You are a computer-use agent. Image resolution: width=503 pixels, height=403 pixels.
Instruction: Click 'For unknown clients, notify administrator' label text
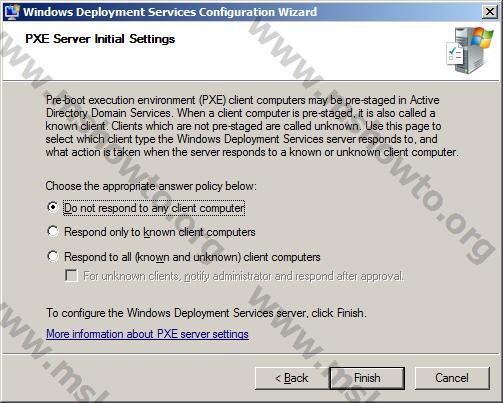click(243, 276)
